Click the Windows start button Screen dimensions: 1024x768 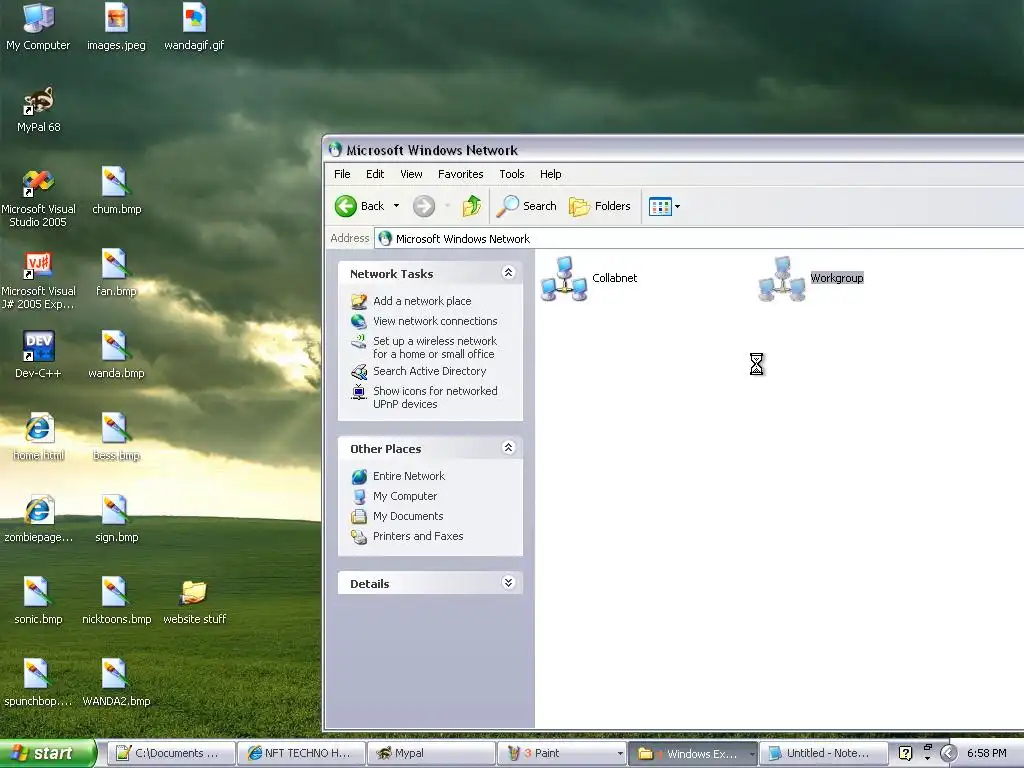click(x=47, y=754)
